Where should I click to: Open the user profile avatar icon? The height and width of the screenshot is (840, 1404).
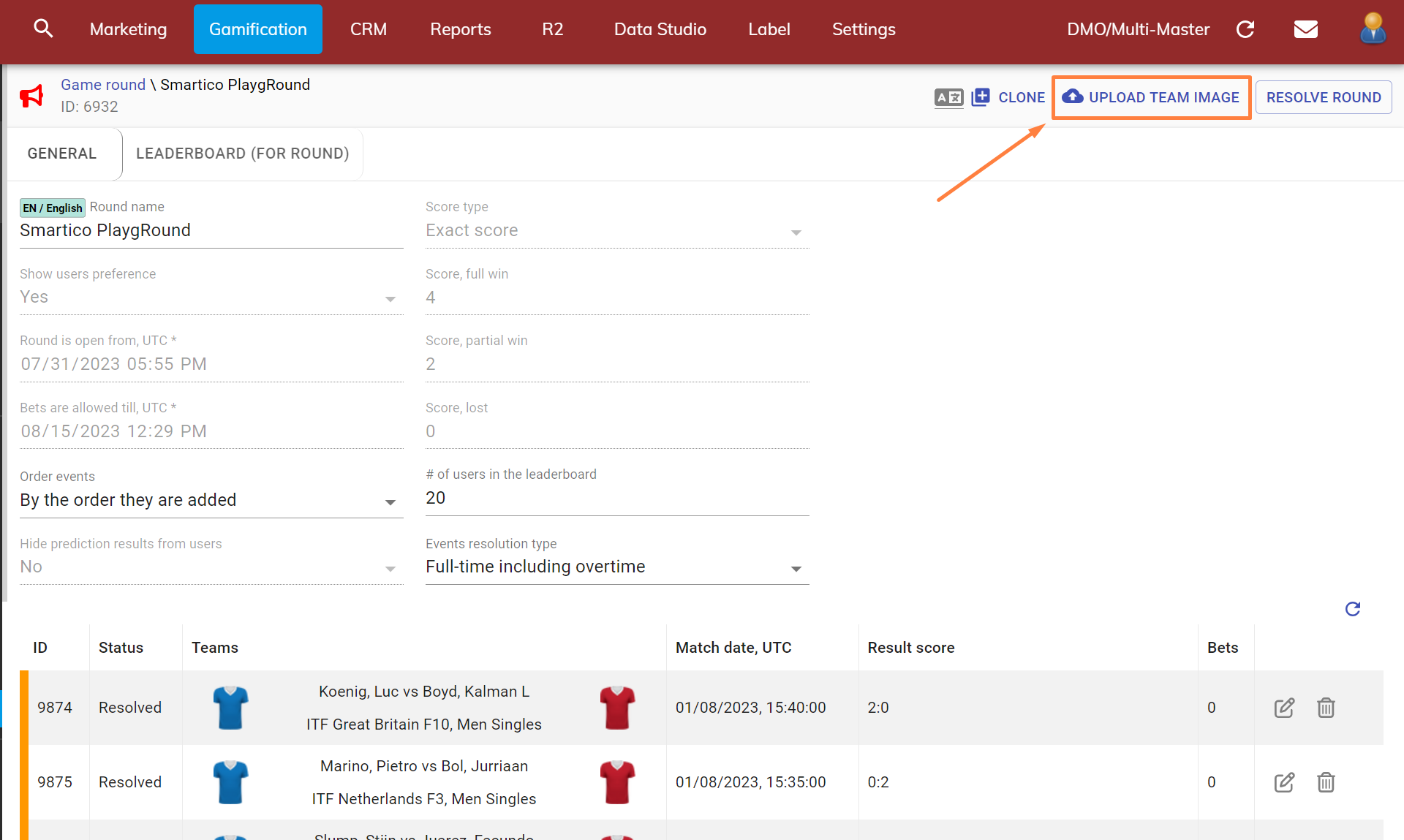tap(1372, 29)
